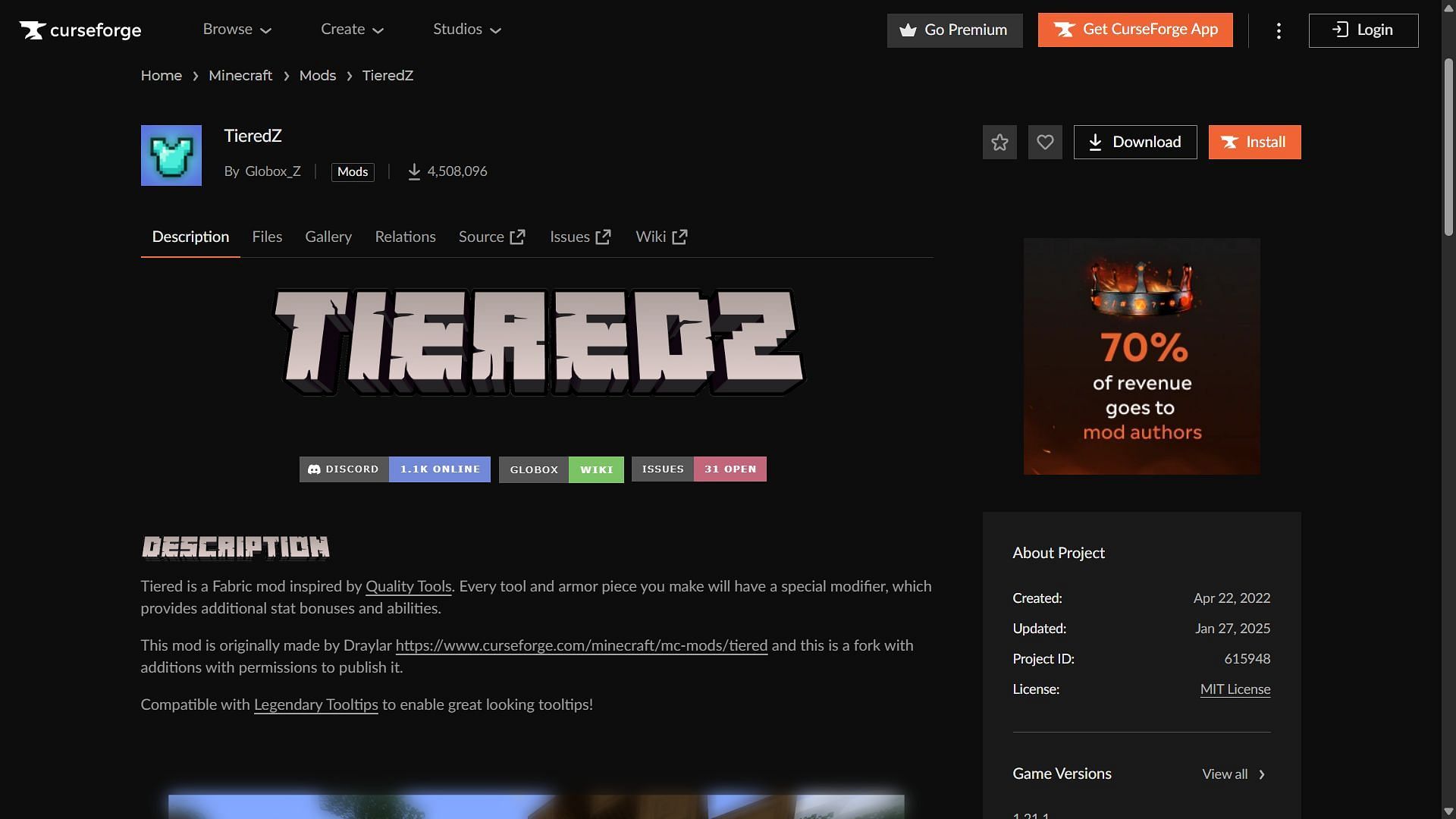Image resolution: width=1456 pixels, height=819 pixels.
Task: Open Source external link tab
Action: click(x=491, y=237)
